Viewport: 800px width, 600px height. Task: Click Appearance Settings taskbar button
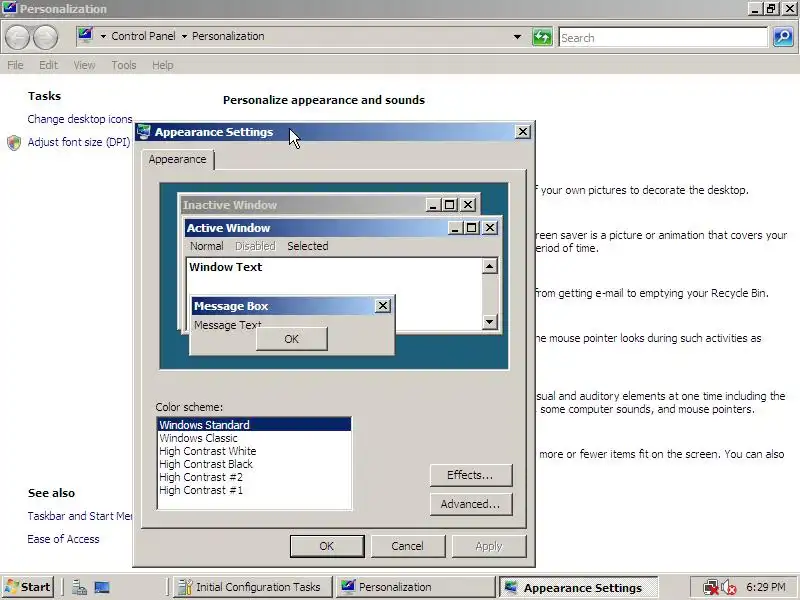pos(578,587)
